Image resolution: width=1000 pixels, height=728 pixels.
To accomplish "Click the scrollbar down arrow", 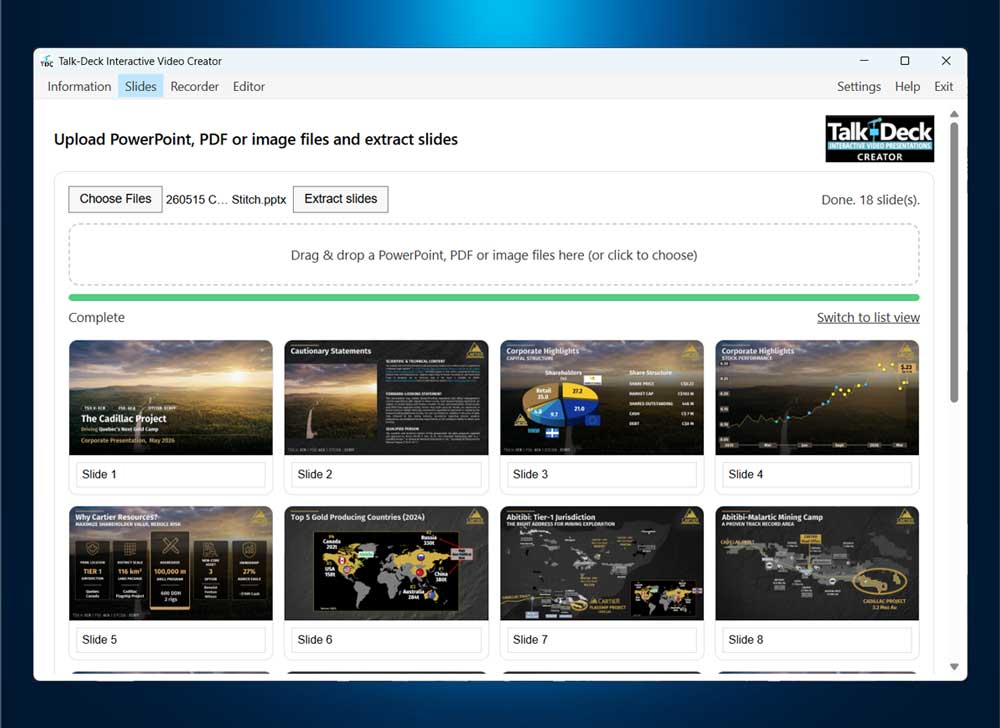I will (x=954, y=667).
